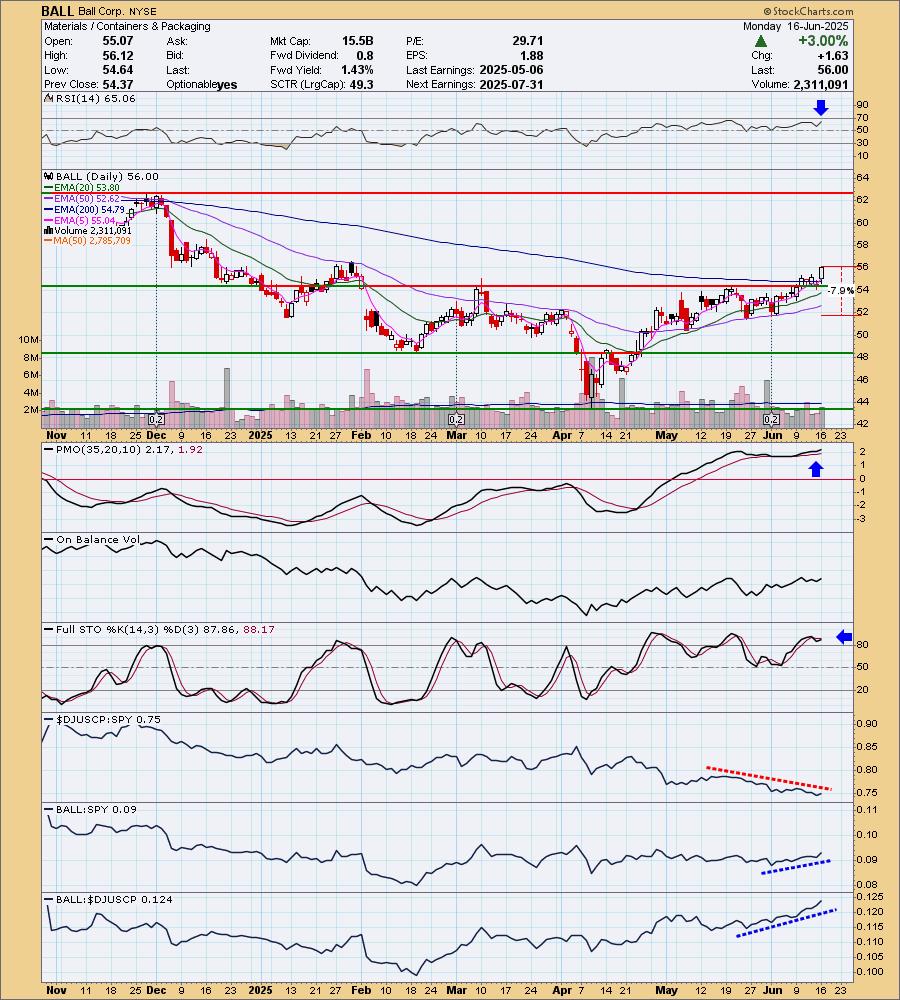Click Next Earnings date 2025-07-31

click(x=511, y=84)
